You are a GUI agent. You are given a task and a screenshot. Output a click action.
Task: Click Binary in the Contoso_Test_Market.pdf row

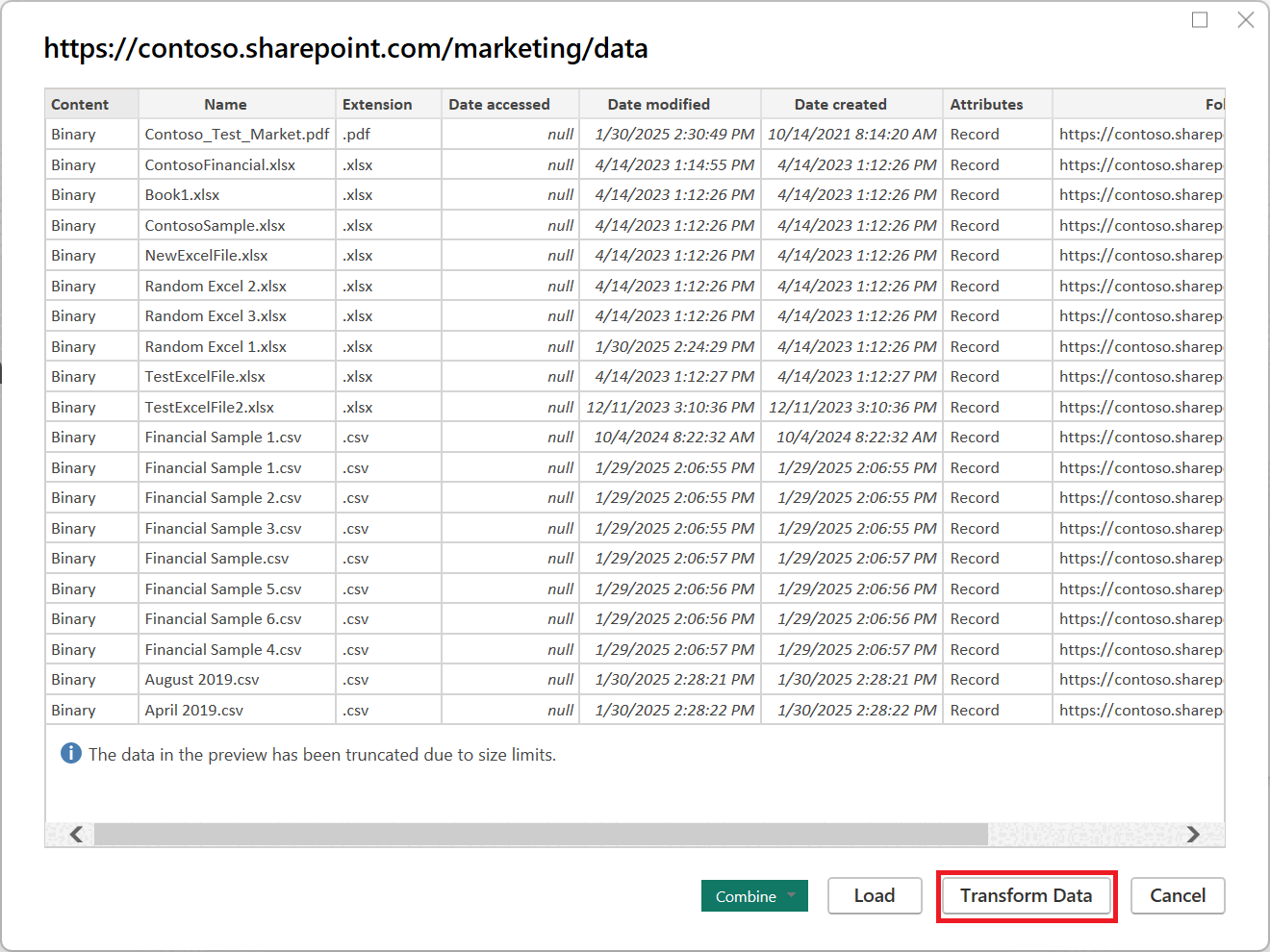coord(91,135)
